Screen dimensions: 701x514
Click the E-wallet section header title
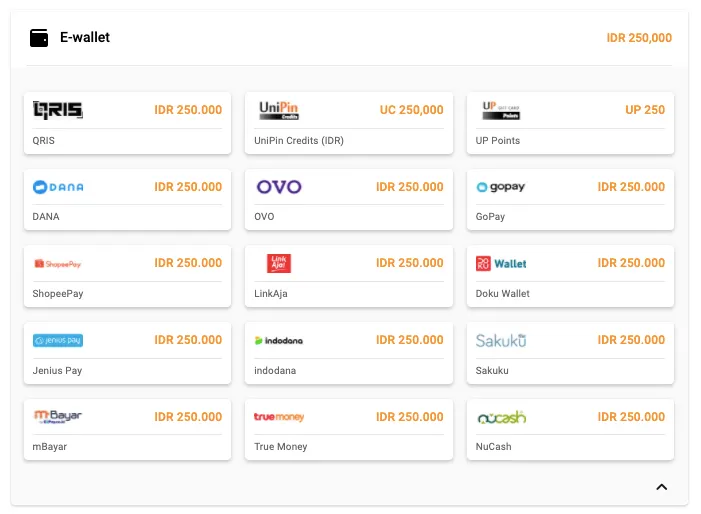(85, 38)
